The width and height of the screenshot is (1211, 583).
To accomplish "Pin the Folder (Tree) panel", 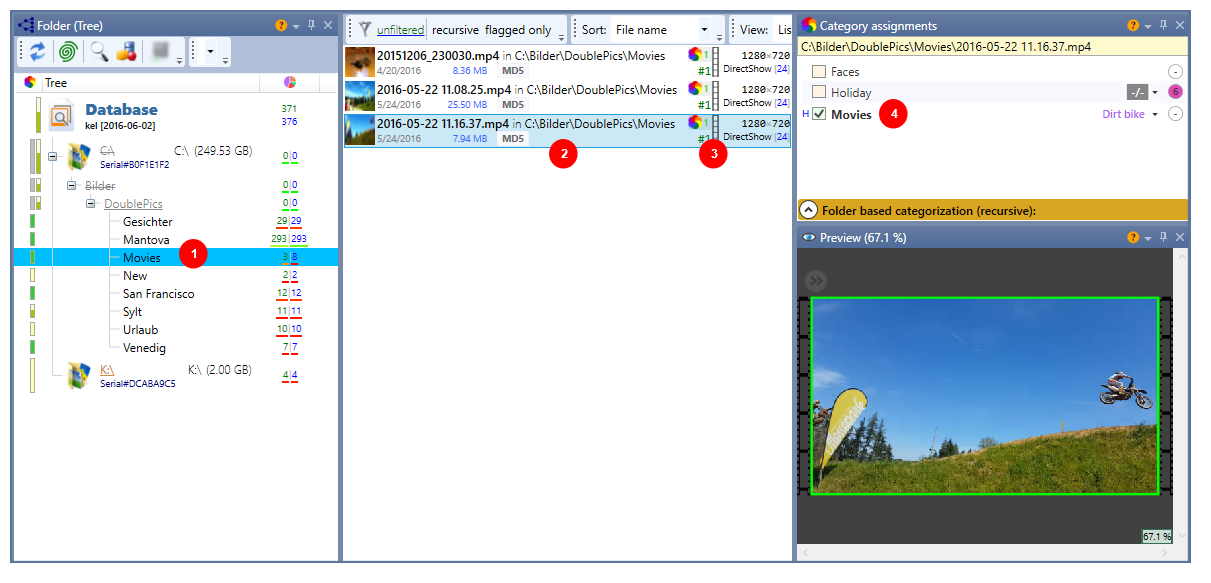I will pyautogui.click(x=311, y=25).
